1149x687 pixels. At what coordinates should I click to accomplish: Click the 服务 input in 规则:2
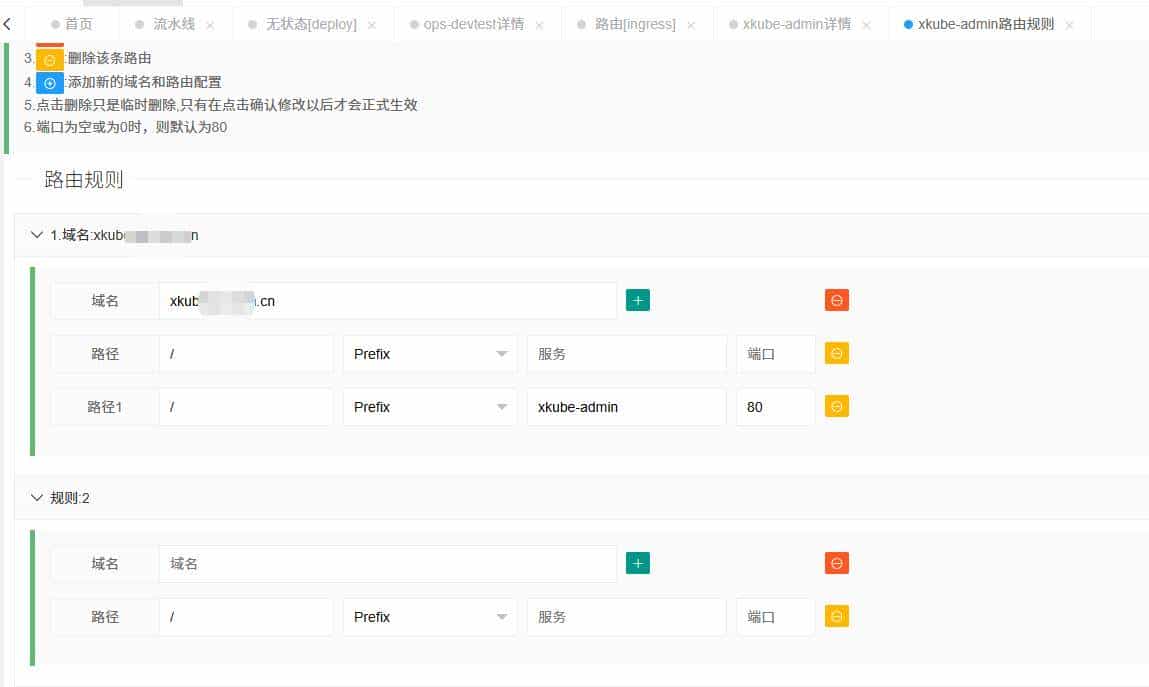coord(626,616)
